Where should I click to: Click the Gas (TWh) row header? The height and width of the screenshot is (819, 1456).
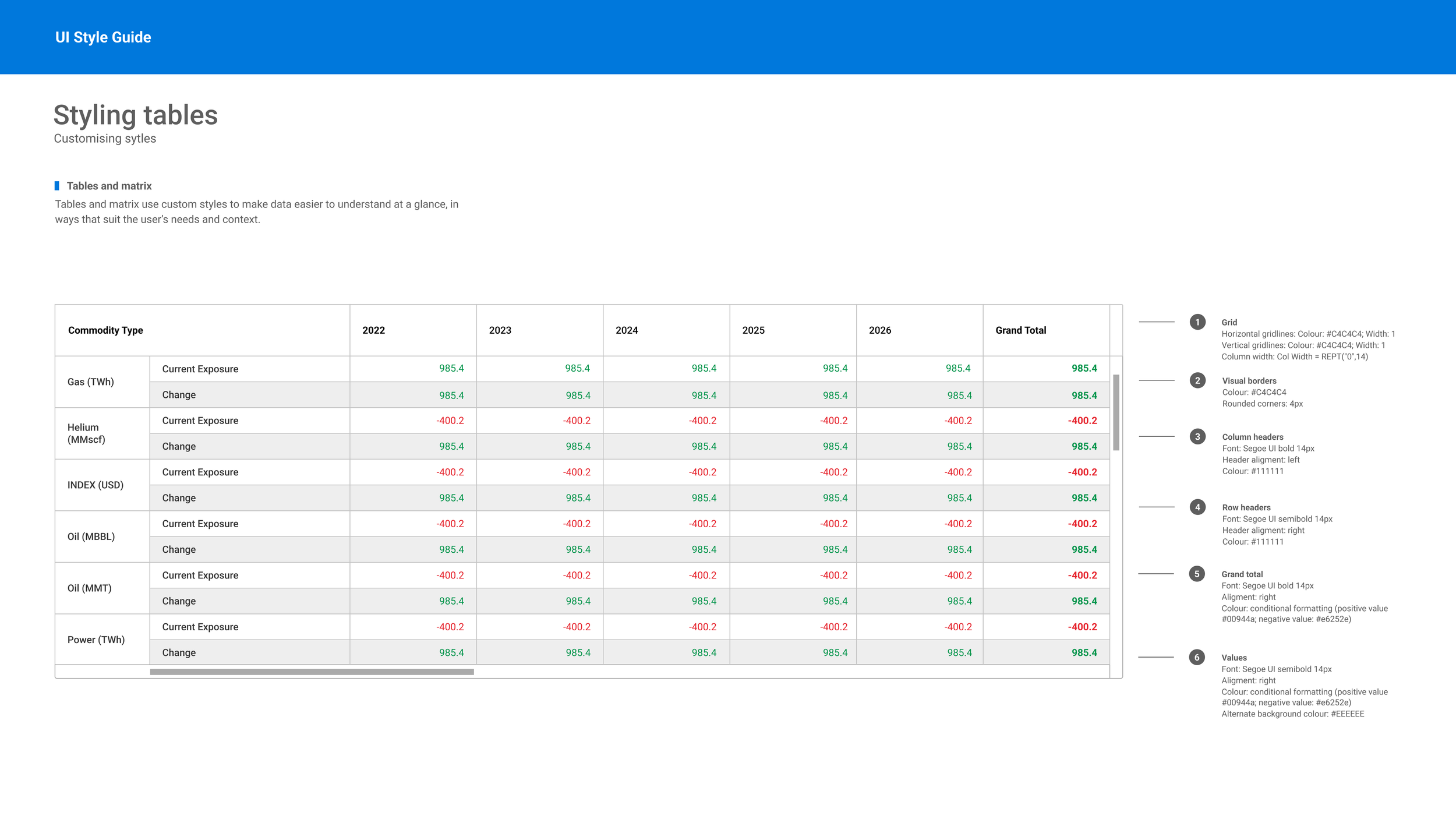(x=91, y=382)
